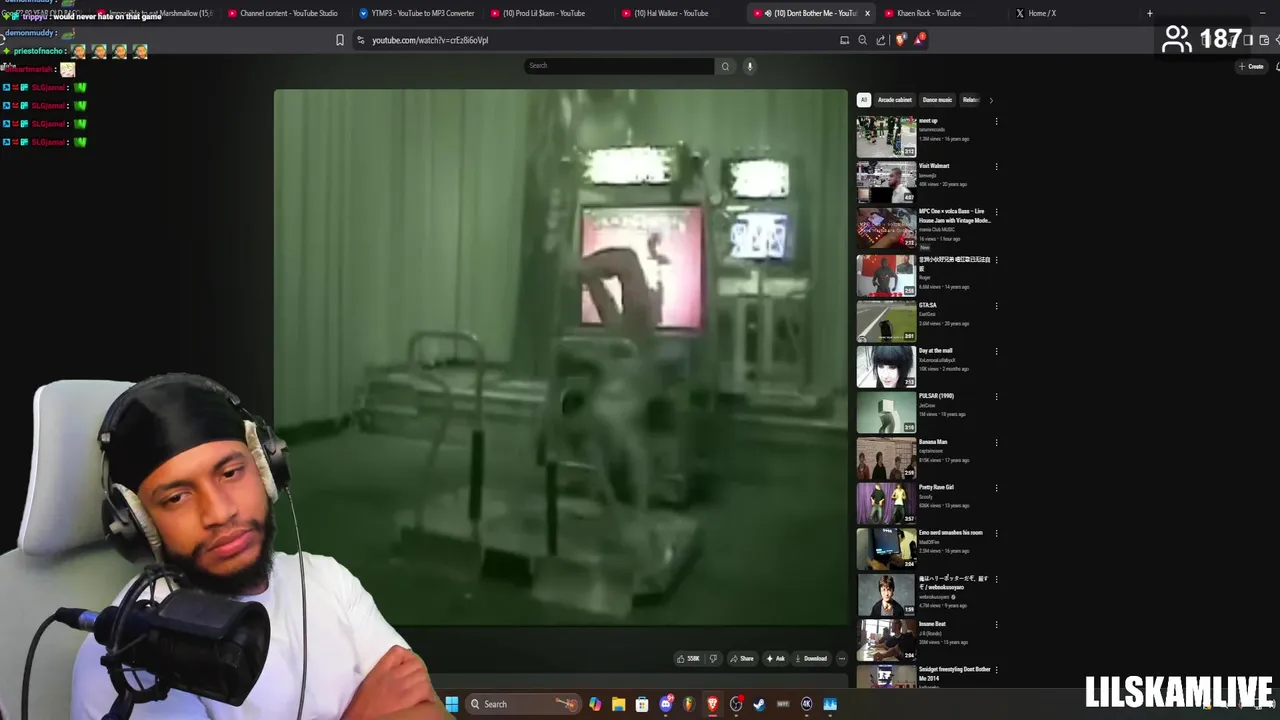1280x720 pixels.
Task: Click the playing YouTube video frame
Action: pyautogui.click(x=561, y=358)
